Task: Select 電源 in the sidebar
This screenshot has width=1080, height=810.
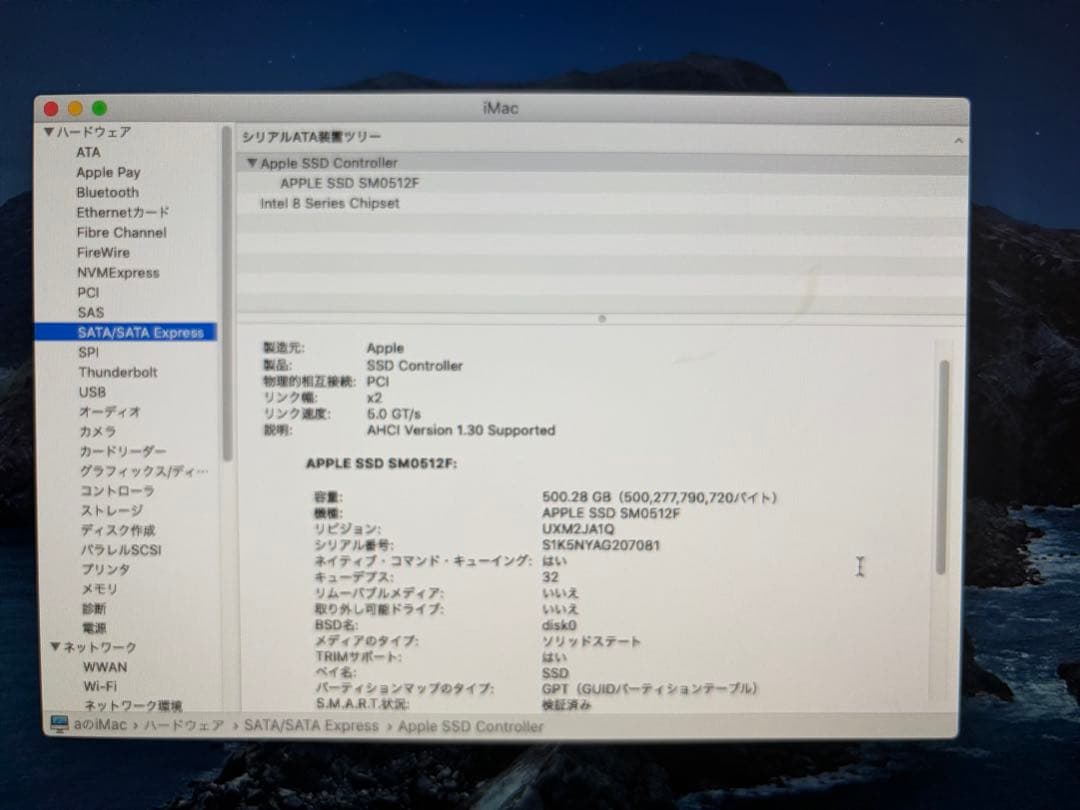Action: tap(94, 627)
